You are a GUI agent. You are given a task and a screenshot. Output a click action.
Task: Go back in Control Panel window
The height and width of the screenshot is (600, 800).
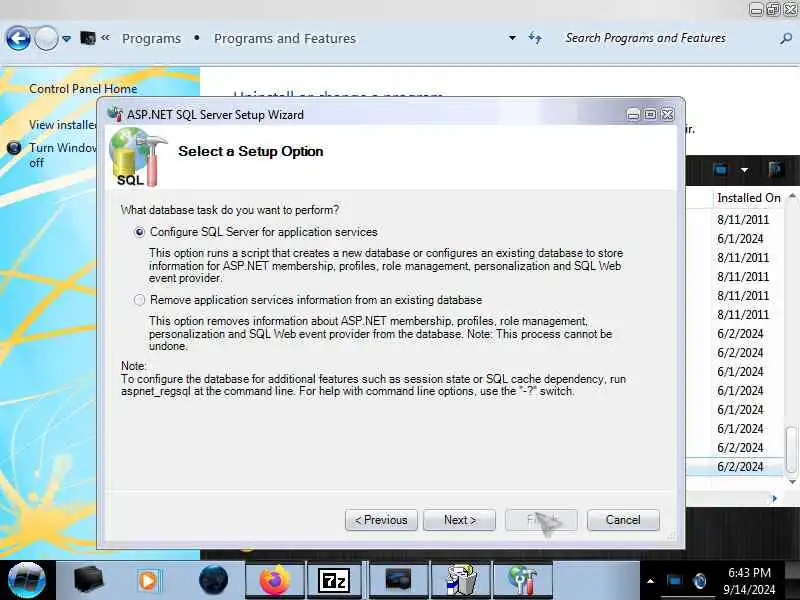coord(18,38)
